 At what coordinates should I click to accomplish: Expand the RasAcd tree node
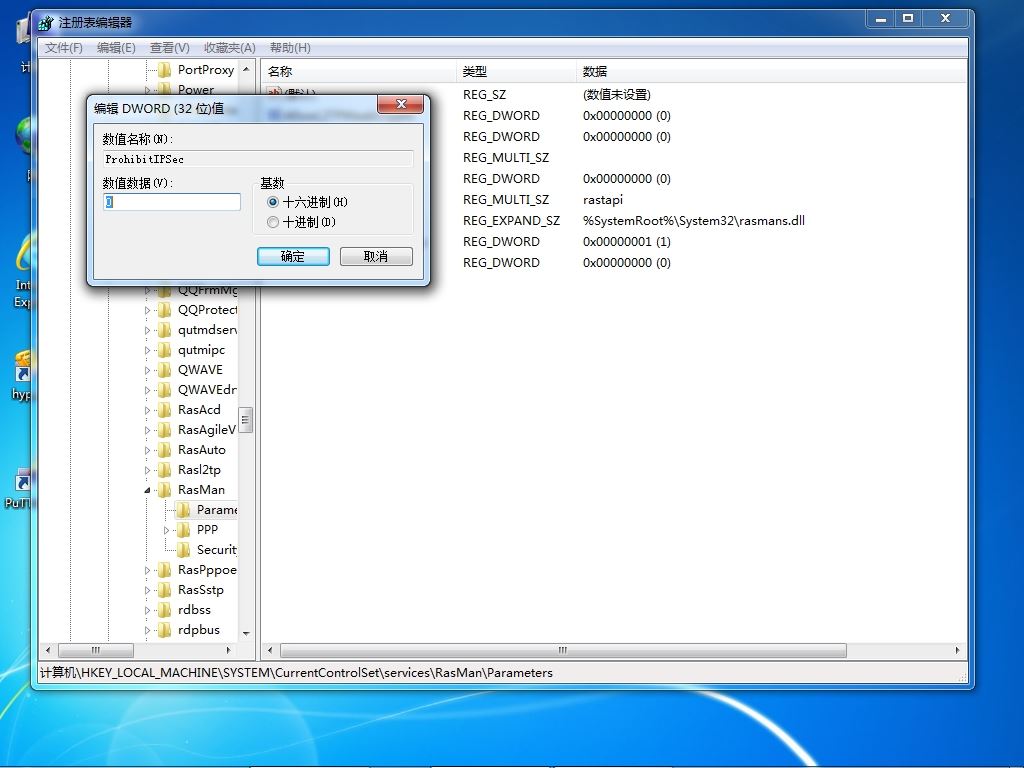pyautogui.click(x=147, y=410)
